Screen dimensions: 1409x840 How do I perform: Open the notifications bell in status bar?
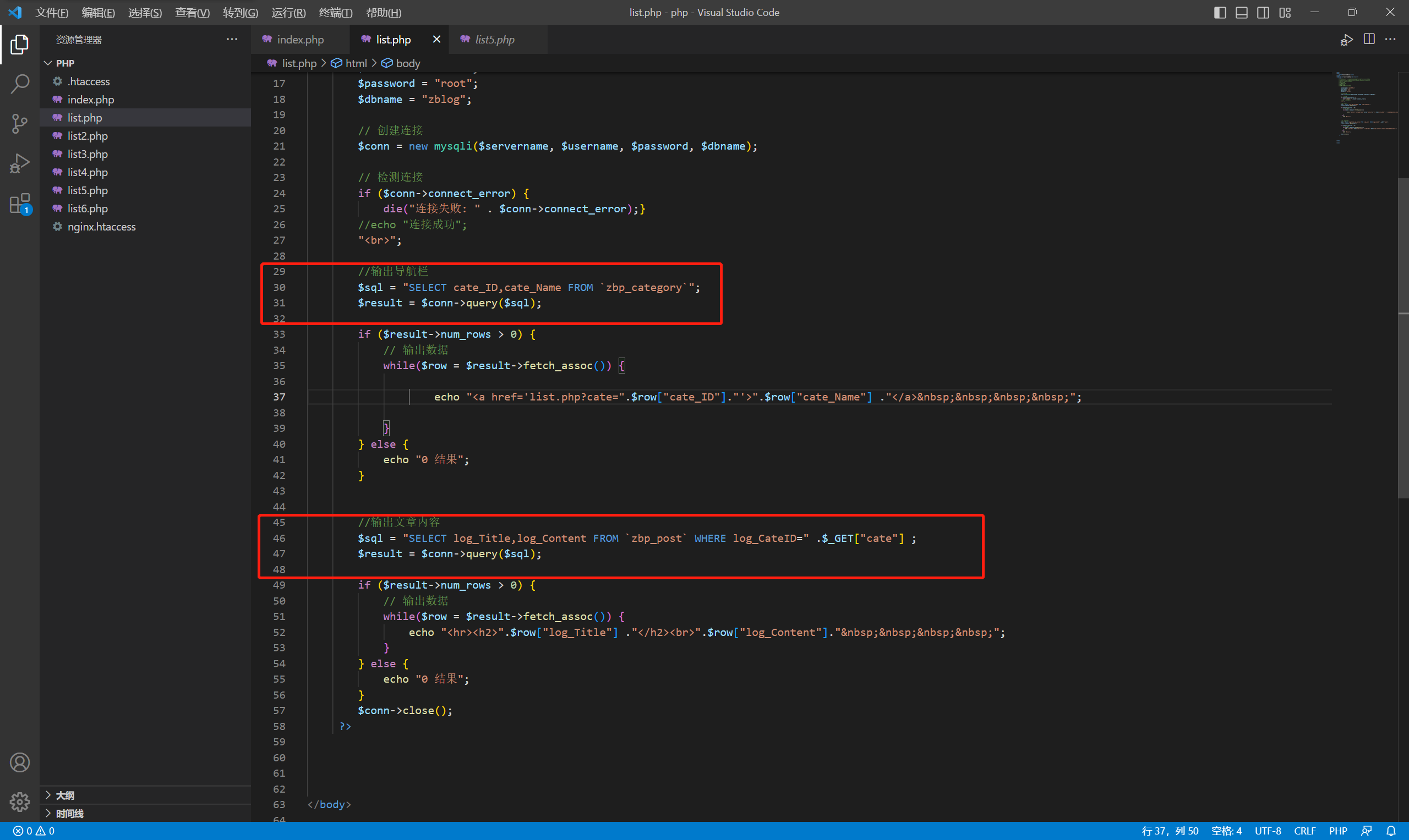[1391, 831]
